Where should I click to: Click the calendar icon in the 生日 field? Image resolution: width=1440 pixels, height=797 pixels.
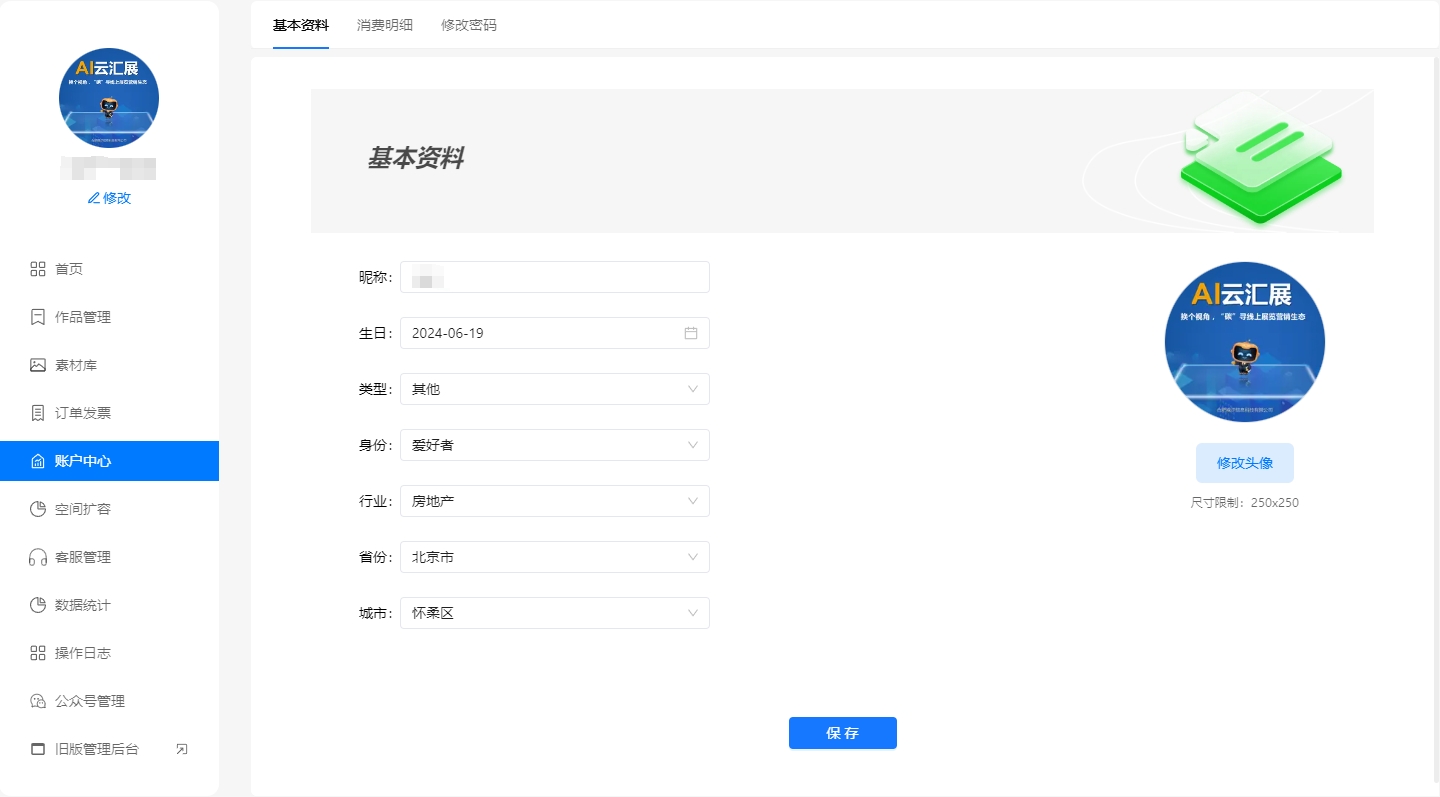click(x=689, y=333)
